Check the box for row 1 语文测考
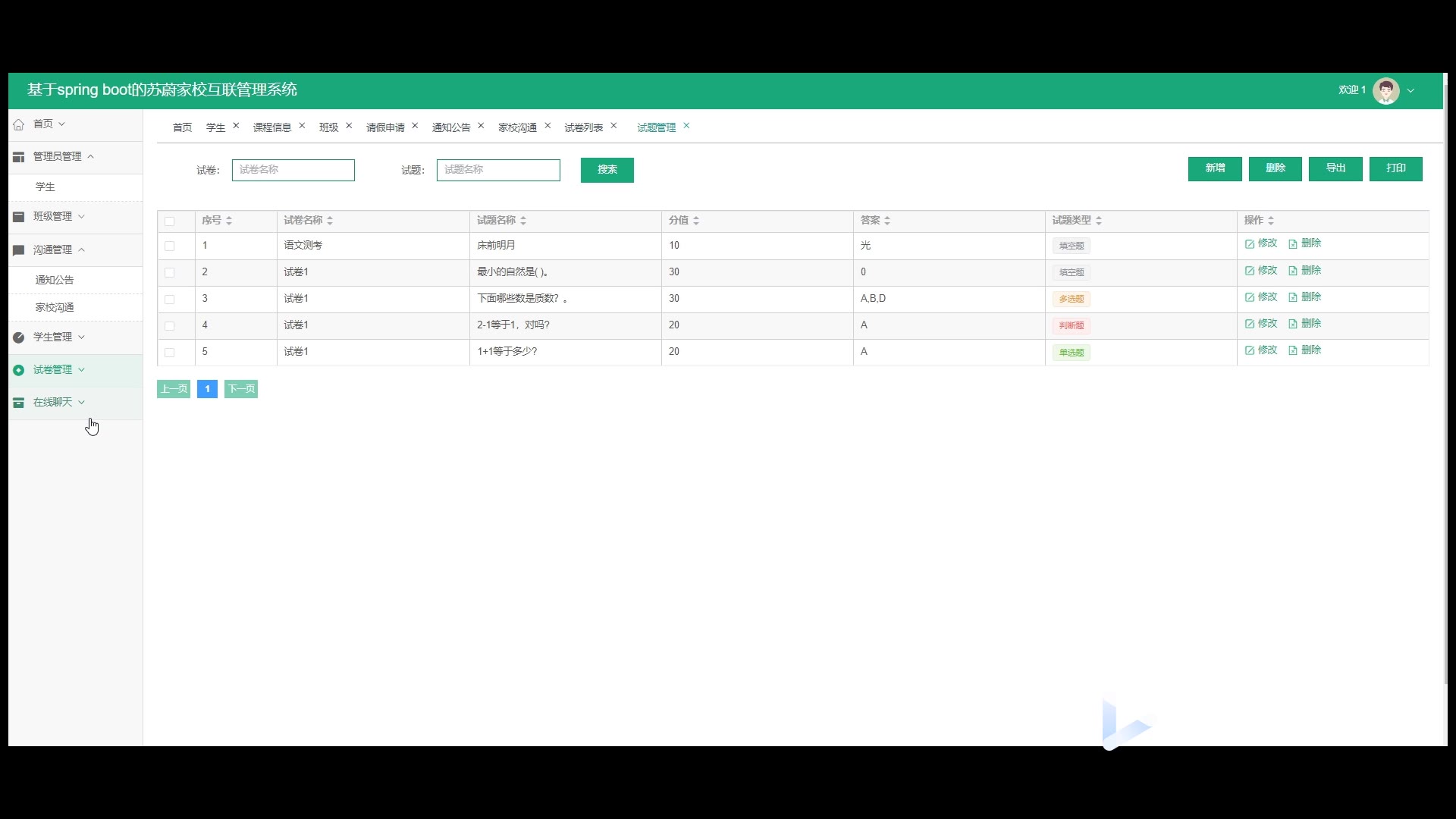 (x=170, y=246)
